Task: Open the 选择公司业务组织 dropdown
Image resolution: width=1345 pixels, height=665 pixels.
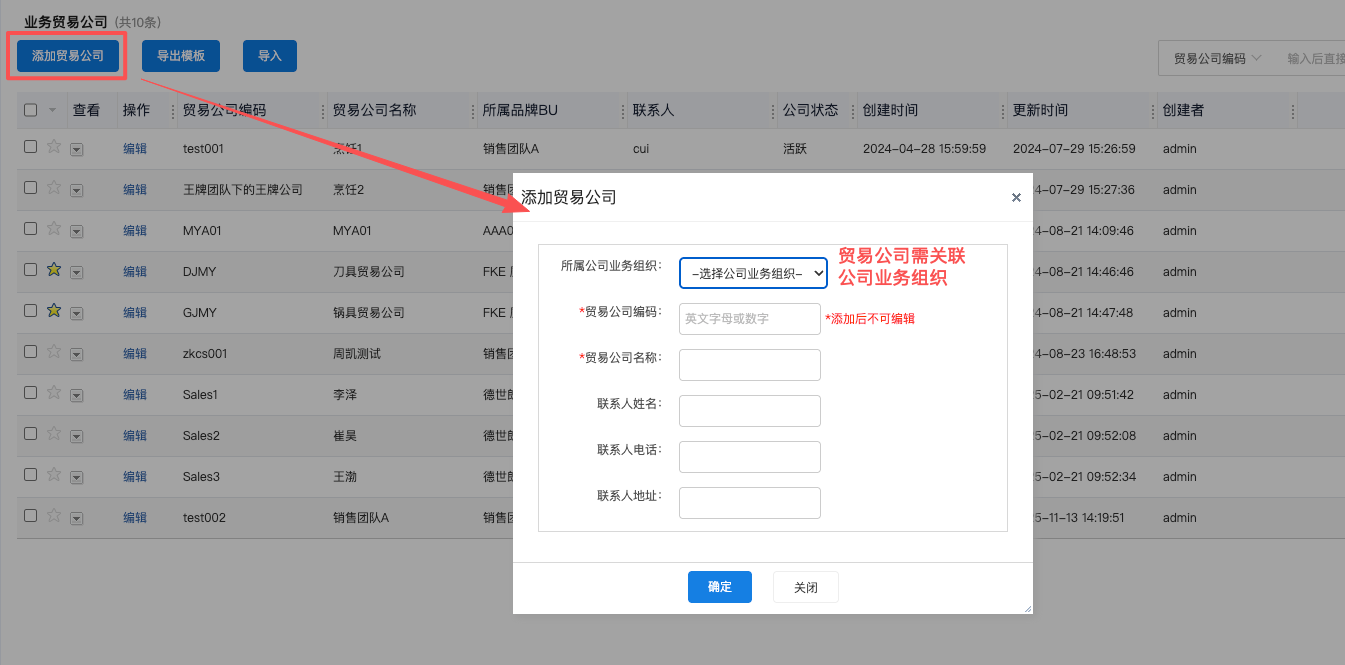Action: 753,273
